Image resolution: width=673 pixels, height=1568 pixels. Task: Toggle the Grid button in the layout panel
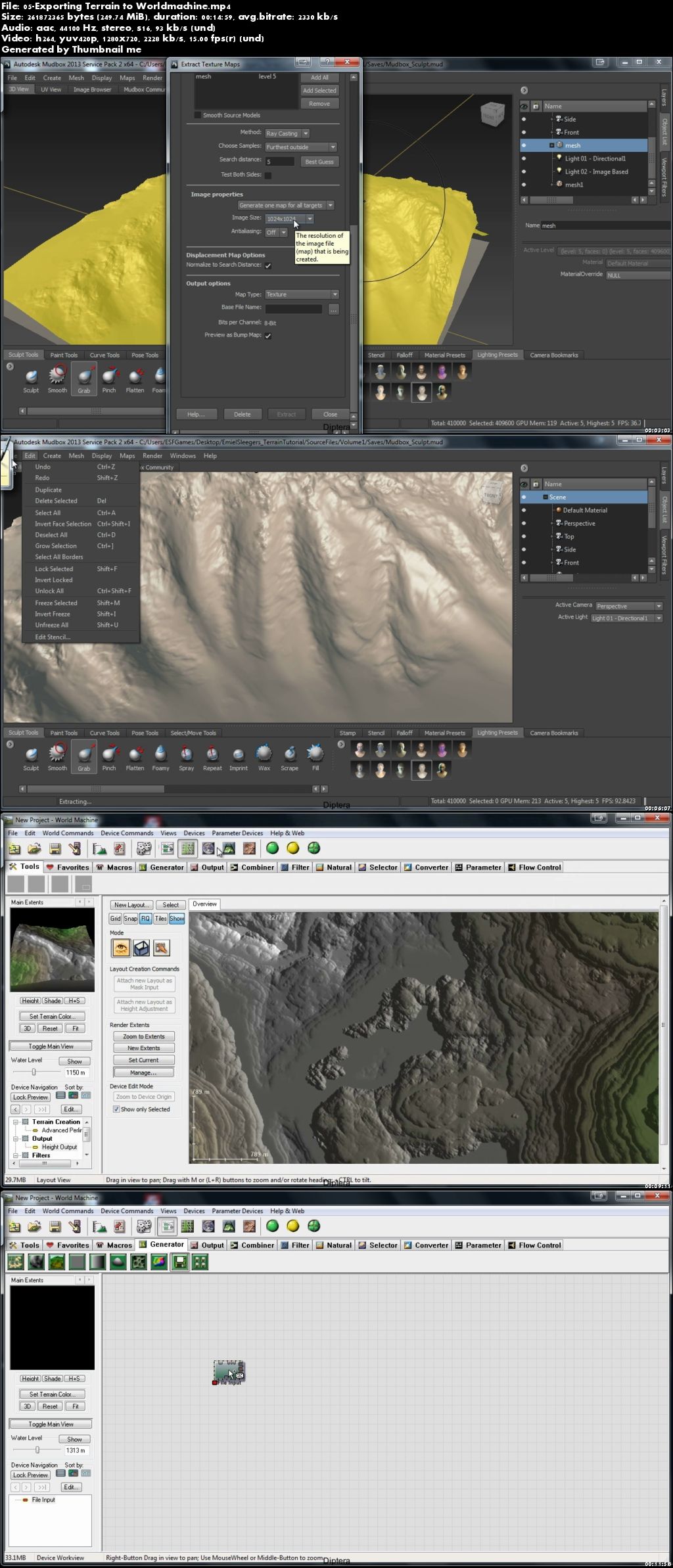tap(116, 919)
